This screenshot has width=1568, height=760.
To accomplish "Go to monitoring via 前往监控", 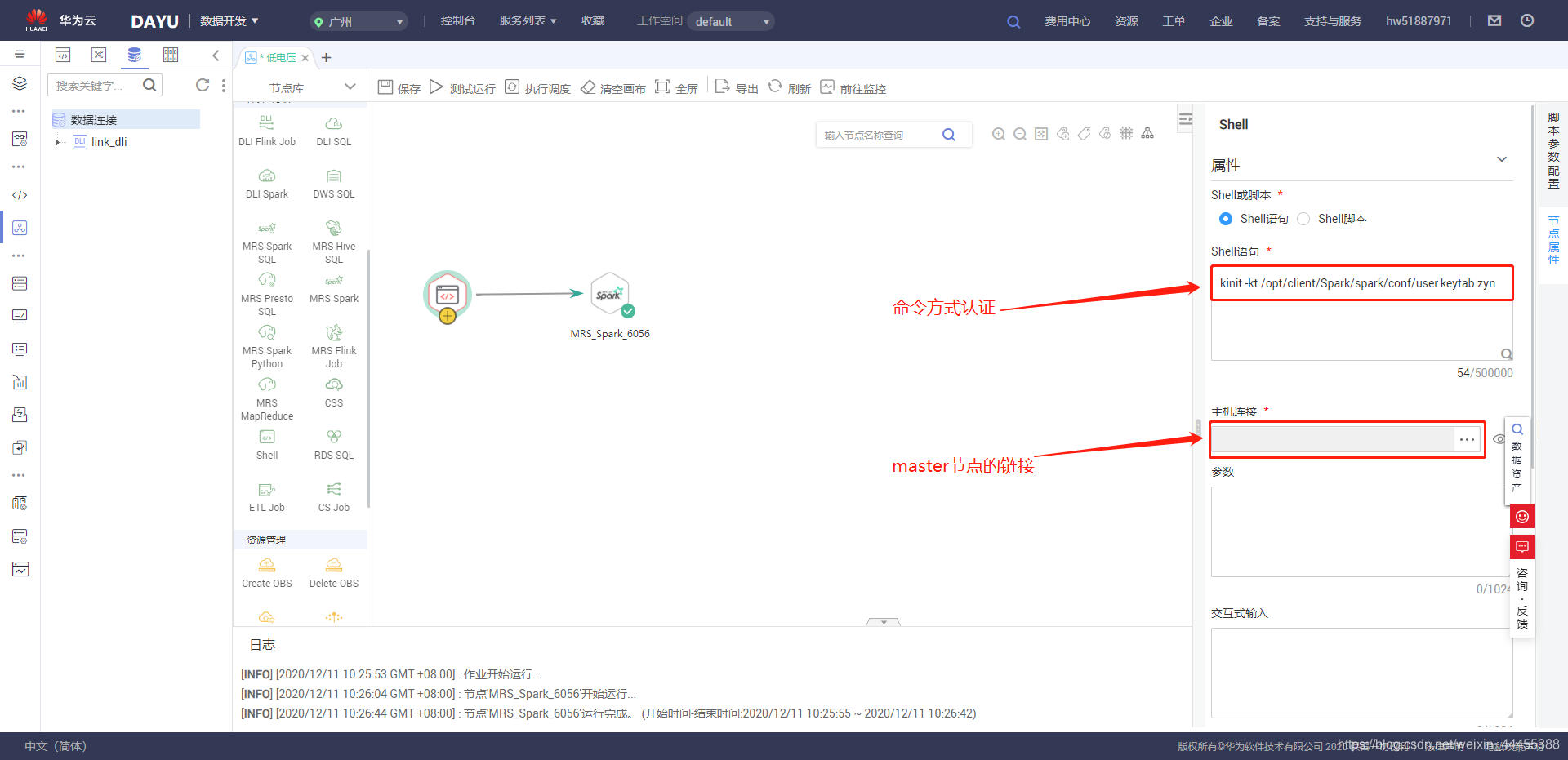I will (x=853, y=87).
